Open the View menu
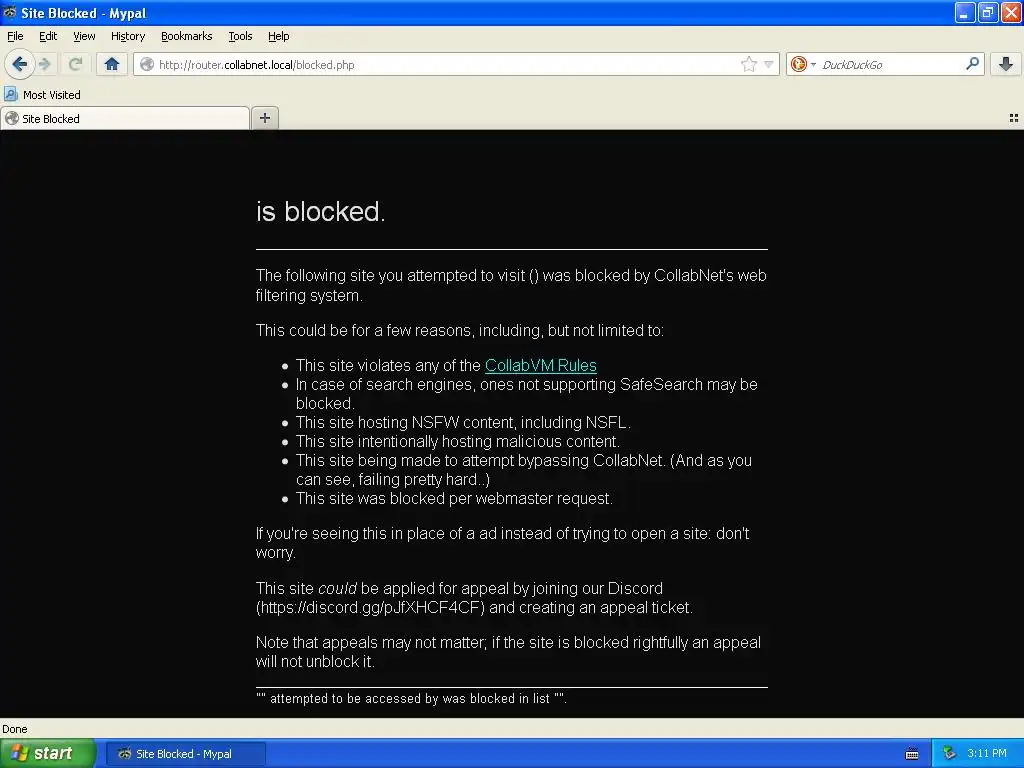The width and height of the screenshot is (1024, 768). point(84,36)
